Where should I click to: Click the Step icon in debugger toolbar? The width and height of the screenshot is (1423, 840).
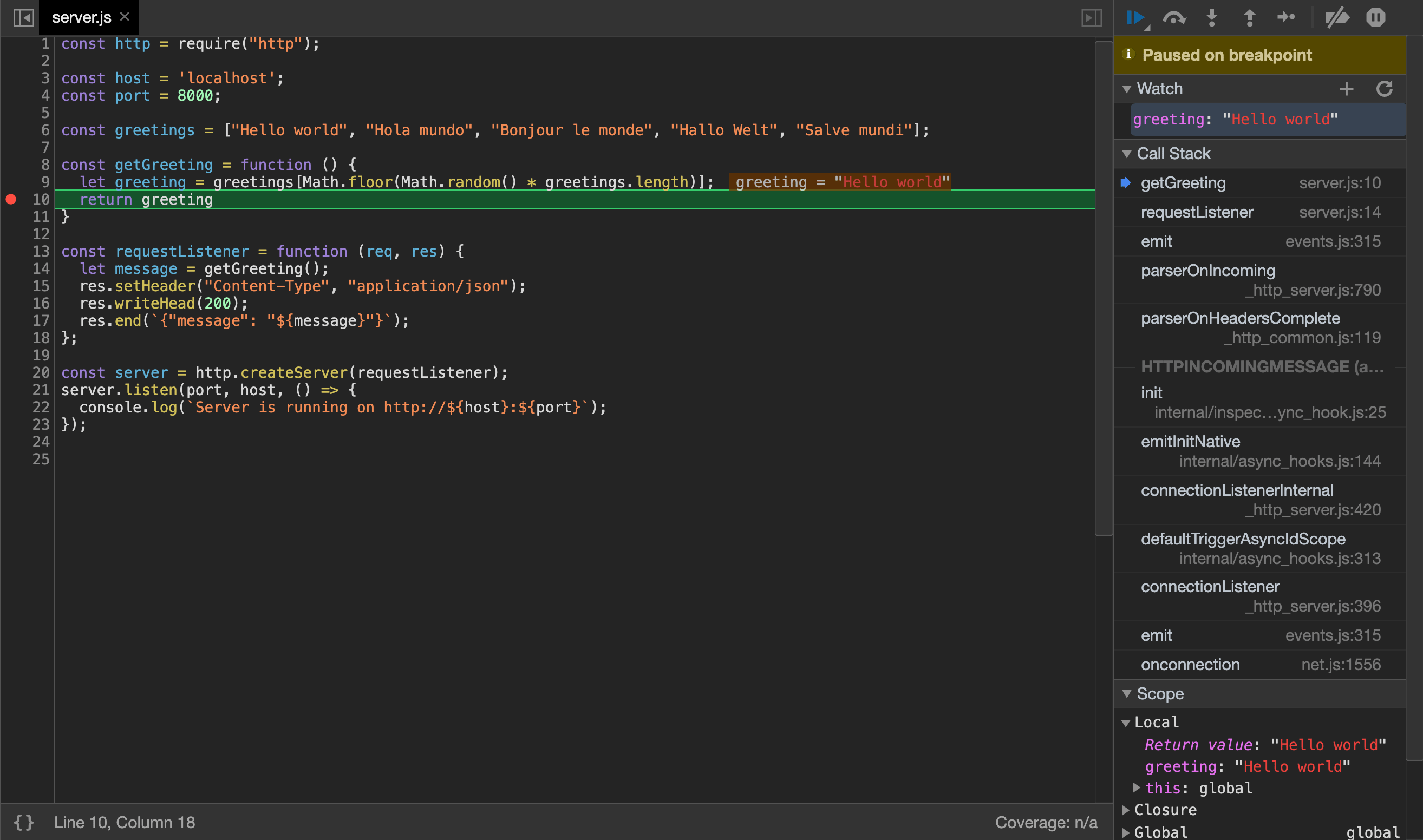point(1286,17)
